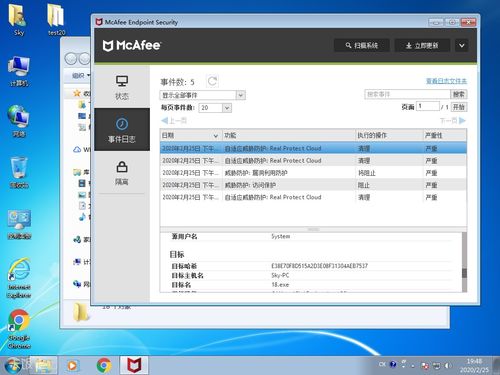Sort by 日期 date column header

point(191,135)
